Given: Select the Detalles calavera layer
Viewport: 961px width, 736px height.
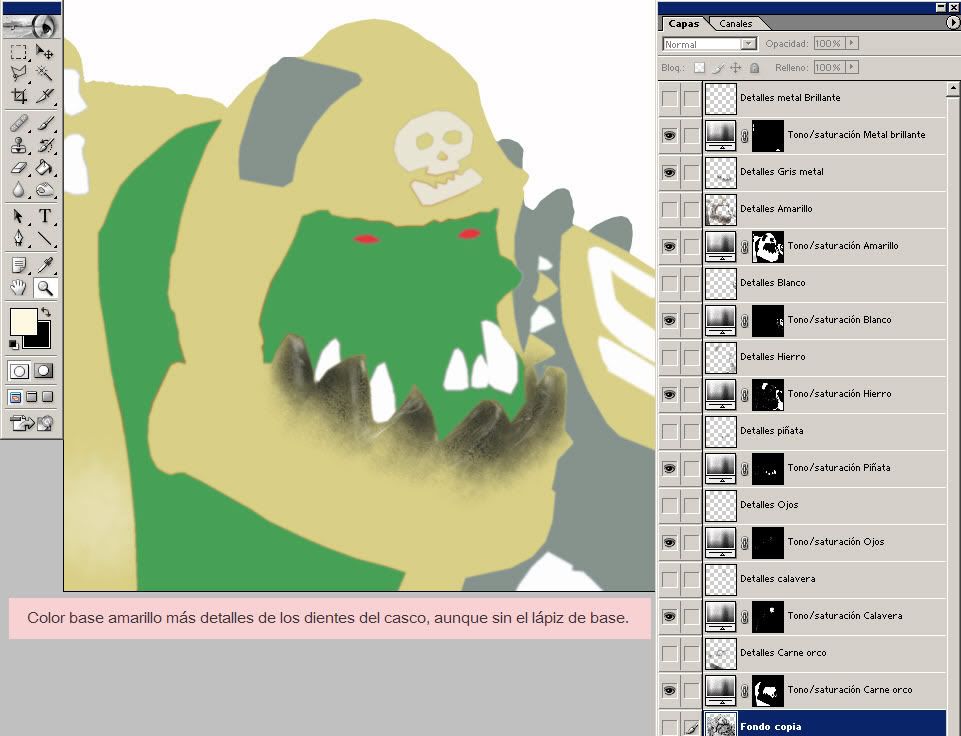Looking at the screenshot, I should point(824,579).
